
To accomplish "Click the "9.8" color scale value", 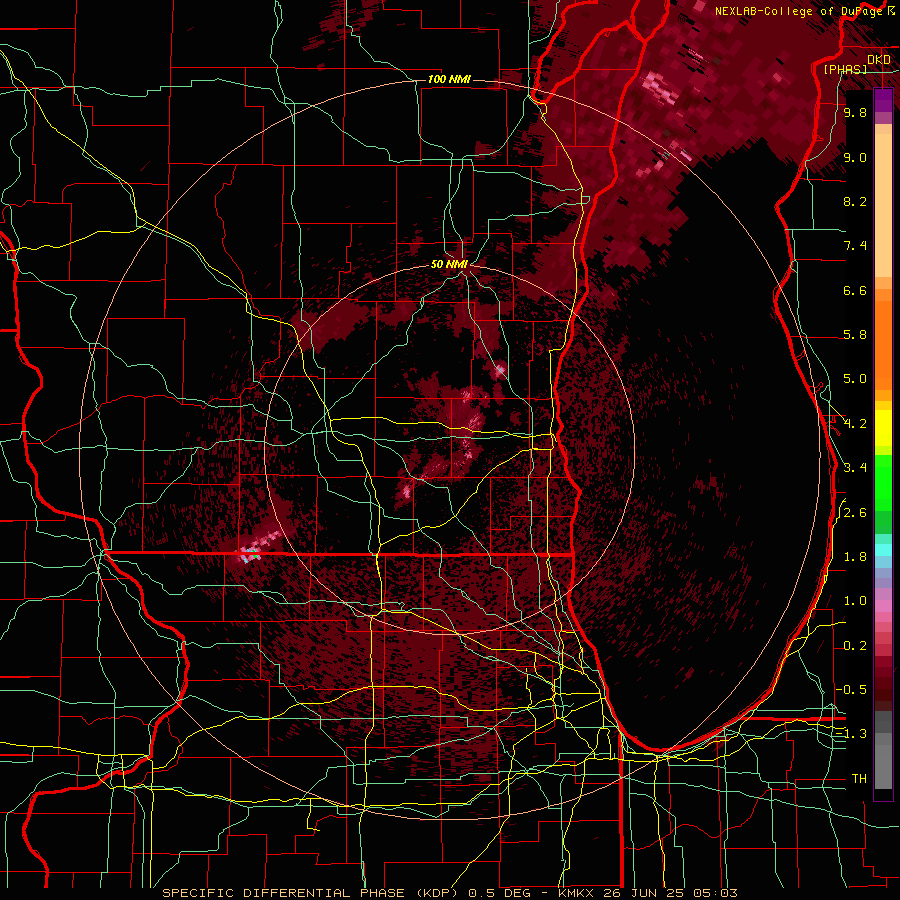I will click(x=855, y=112).
